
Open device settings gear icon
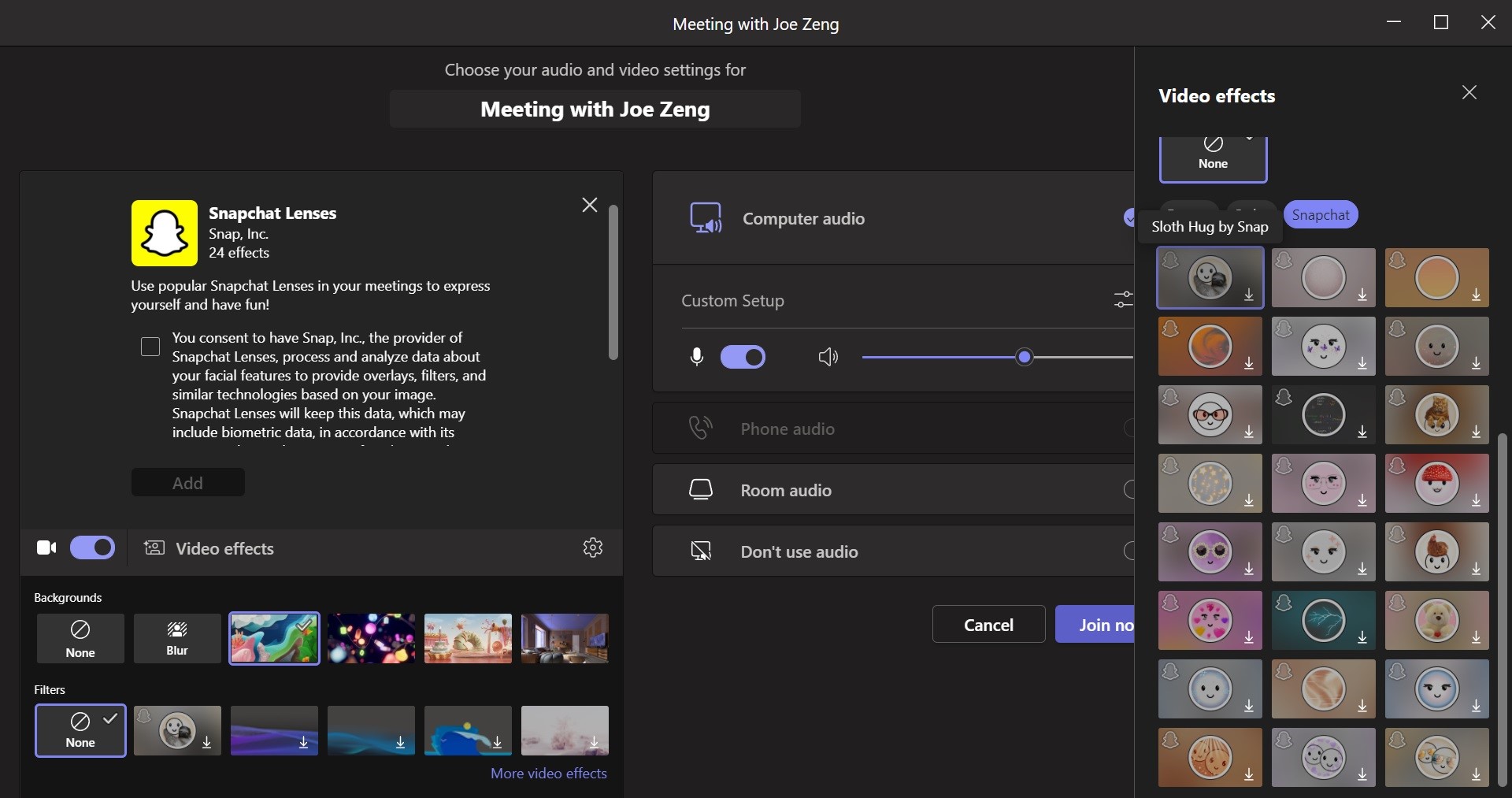[x=592, y=547]
